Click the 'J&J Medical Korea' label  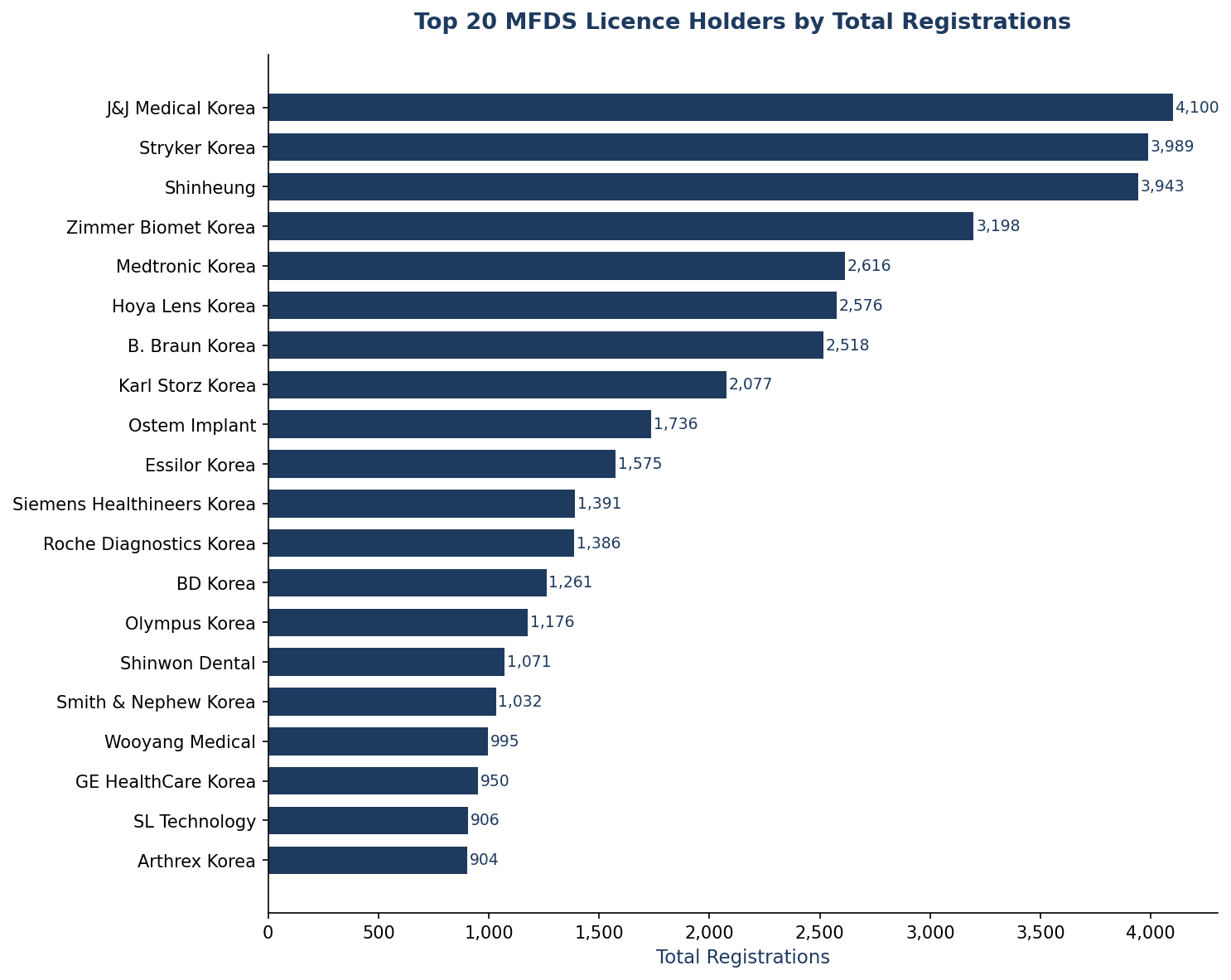181,109
